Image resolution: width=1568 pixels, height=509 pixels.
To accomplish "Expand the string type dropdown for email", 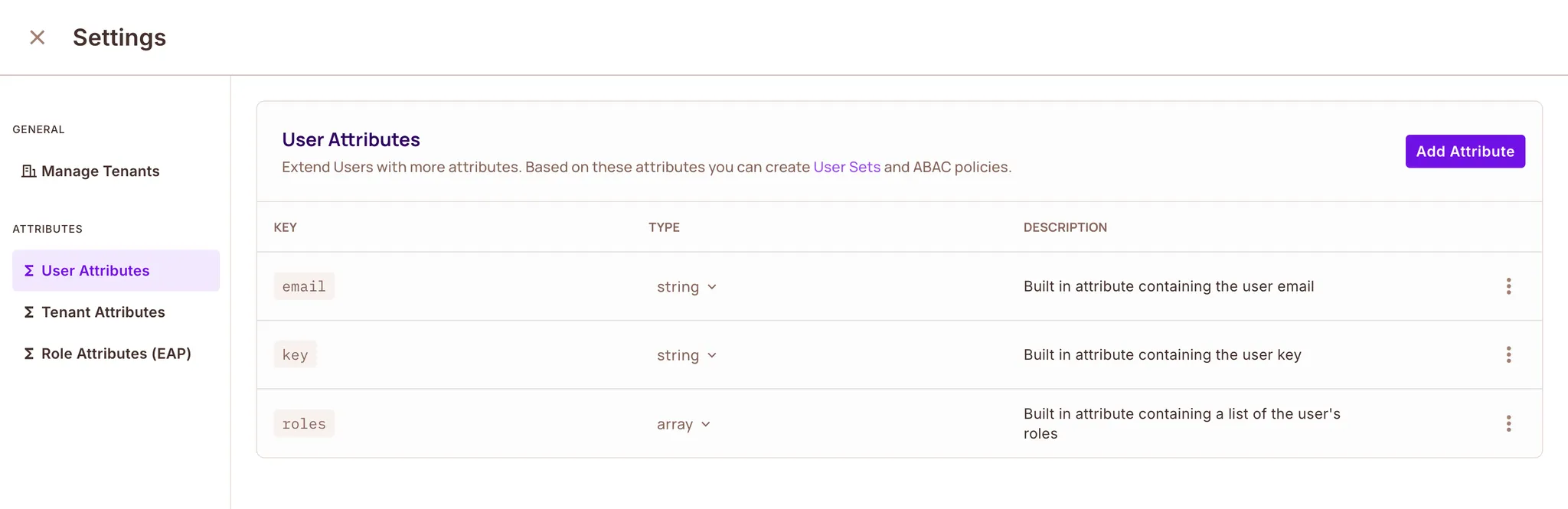I will click(686, 287).
